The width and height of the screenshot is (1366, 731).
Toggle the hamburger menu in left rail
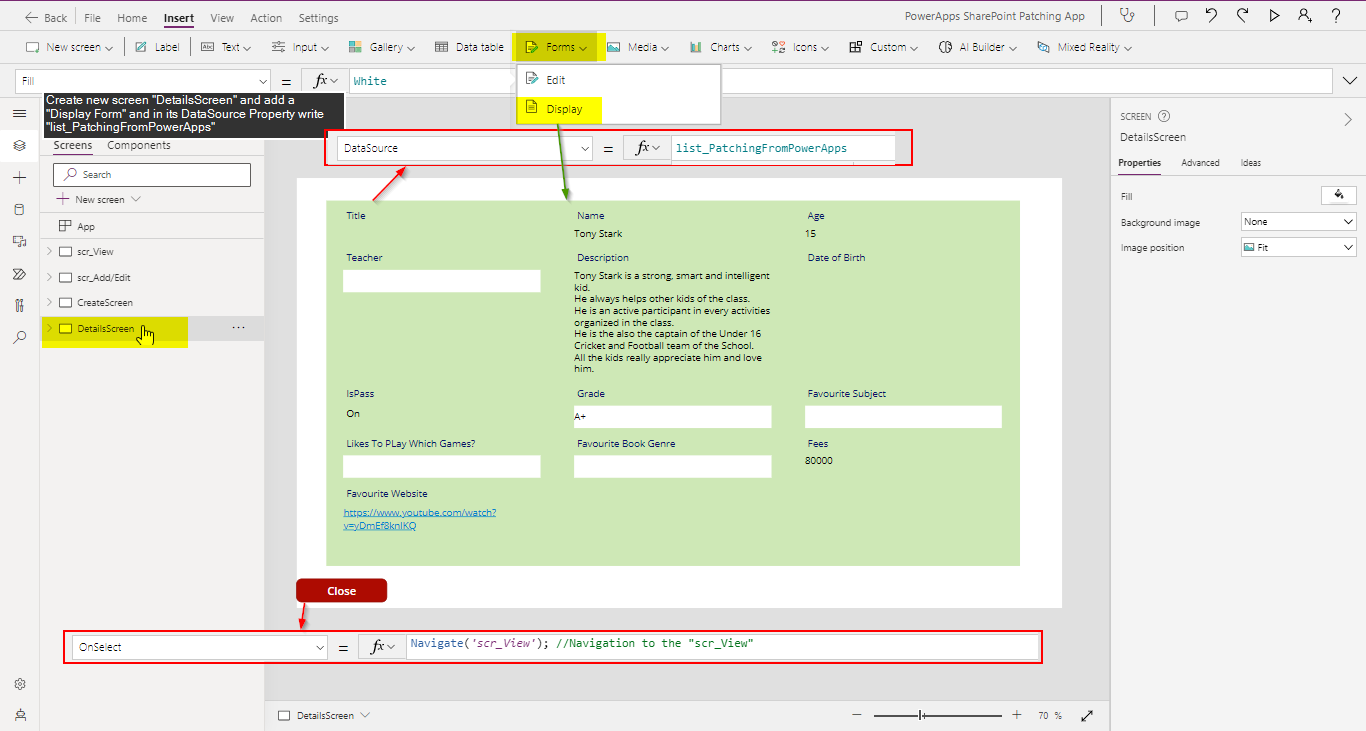19,114
